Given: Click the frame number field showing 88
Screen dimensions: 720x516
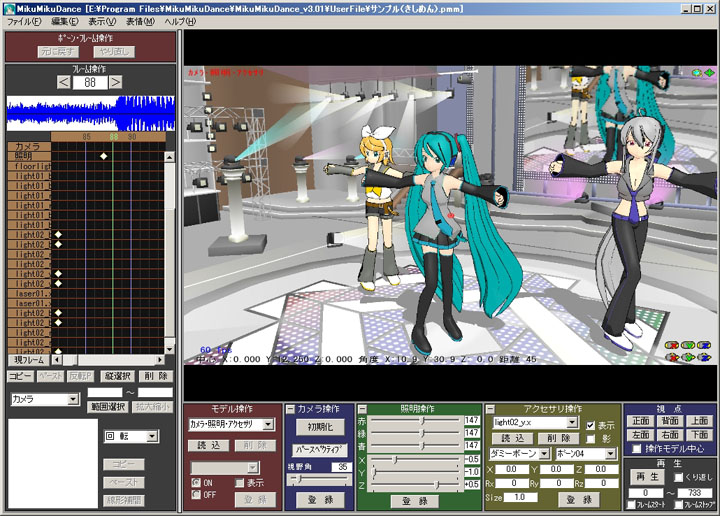Looking at the screenshot, I should tap(90, 83).
